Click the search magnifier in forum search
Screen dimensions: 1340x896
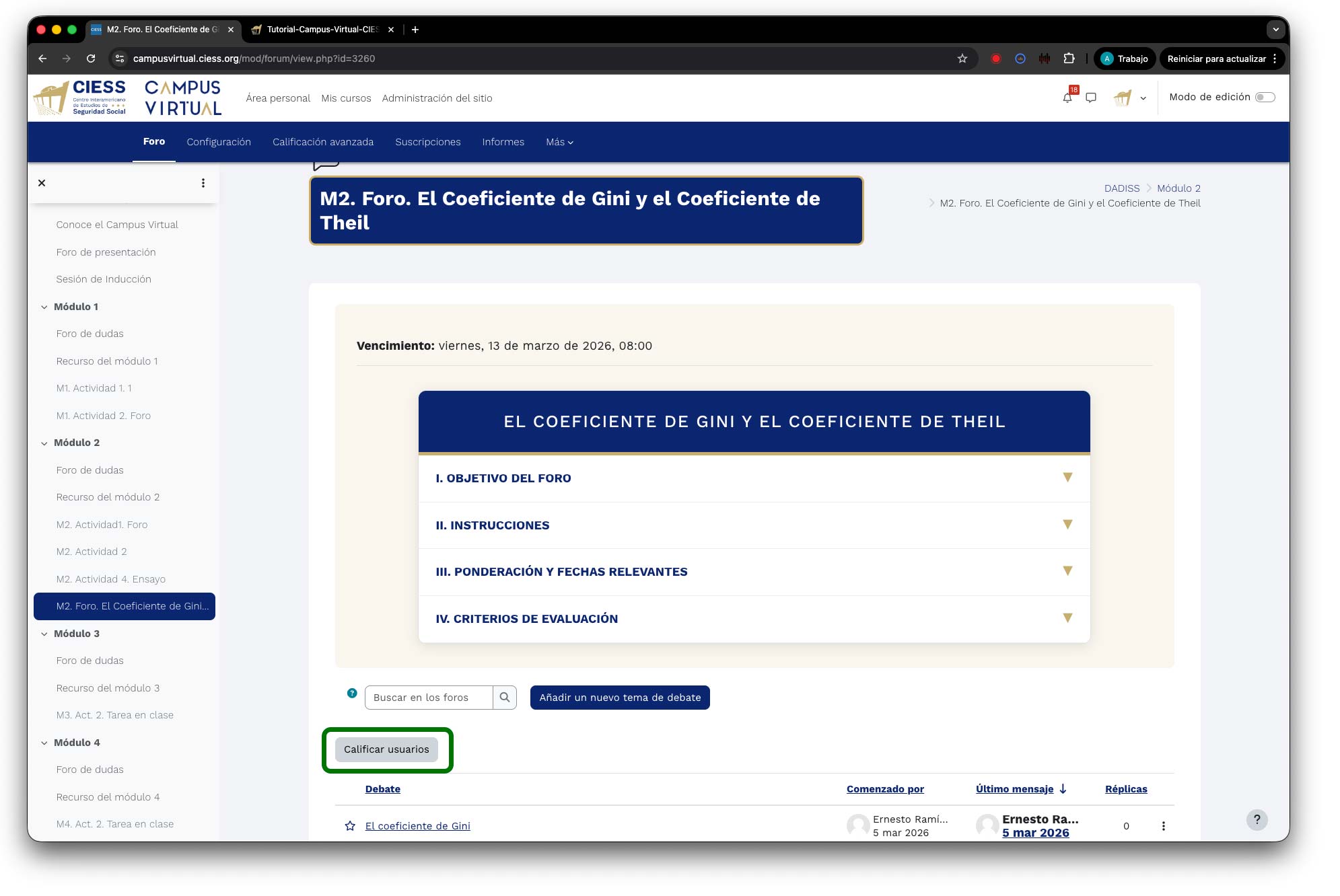504,698
